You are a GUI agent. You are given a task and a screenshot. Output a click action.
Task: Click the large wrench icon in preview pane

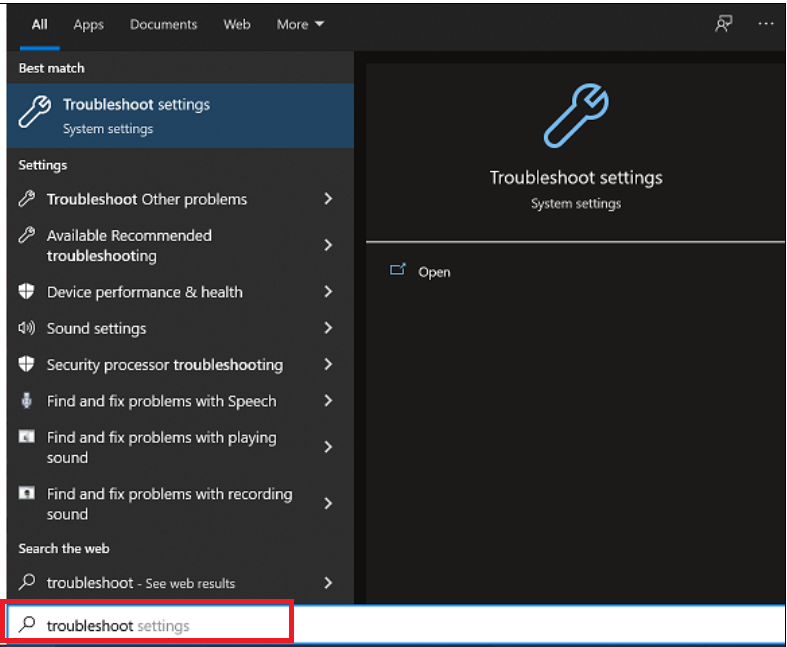point(575,117)
